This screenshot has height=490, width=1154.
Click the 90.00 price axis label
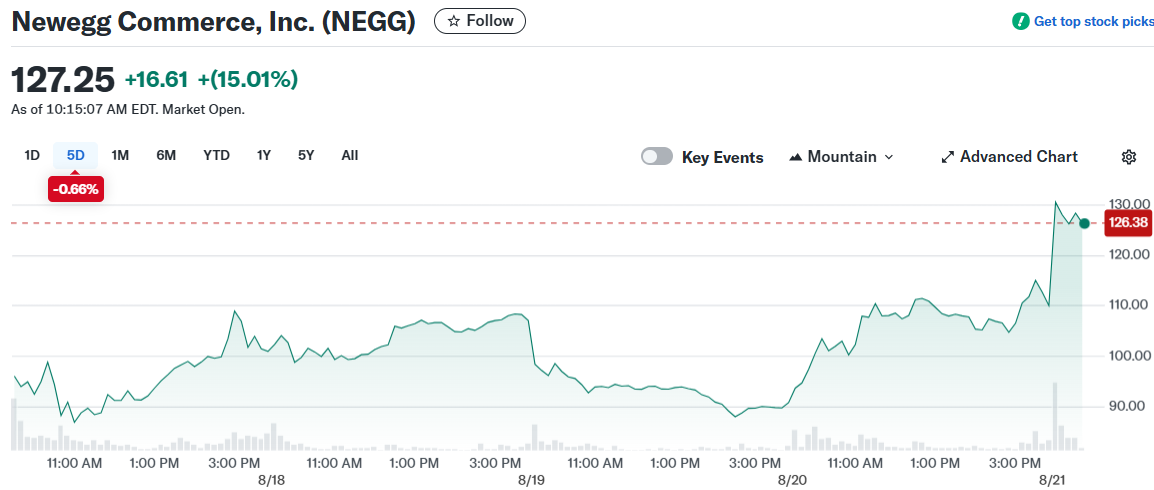coord(1128,406)
